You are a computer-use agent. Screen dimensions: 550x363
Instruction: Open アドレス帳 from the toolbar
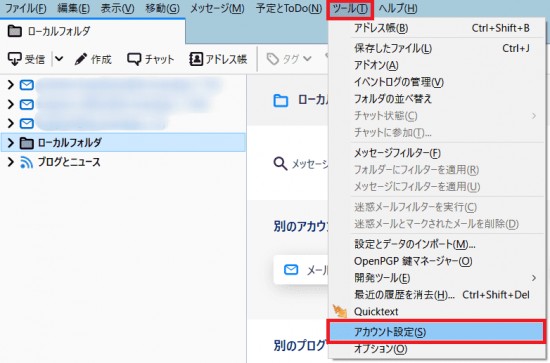click(x=218, y=59)
